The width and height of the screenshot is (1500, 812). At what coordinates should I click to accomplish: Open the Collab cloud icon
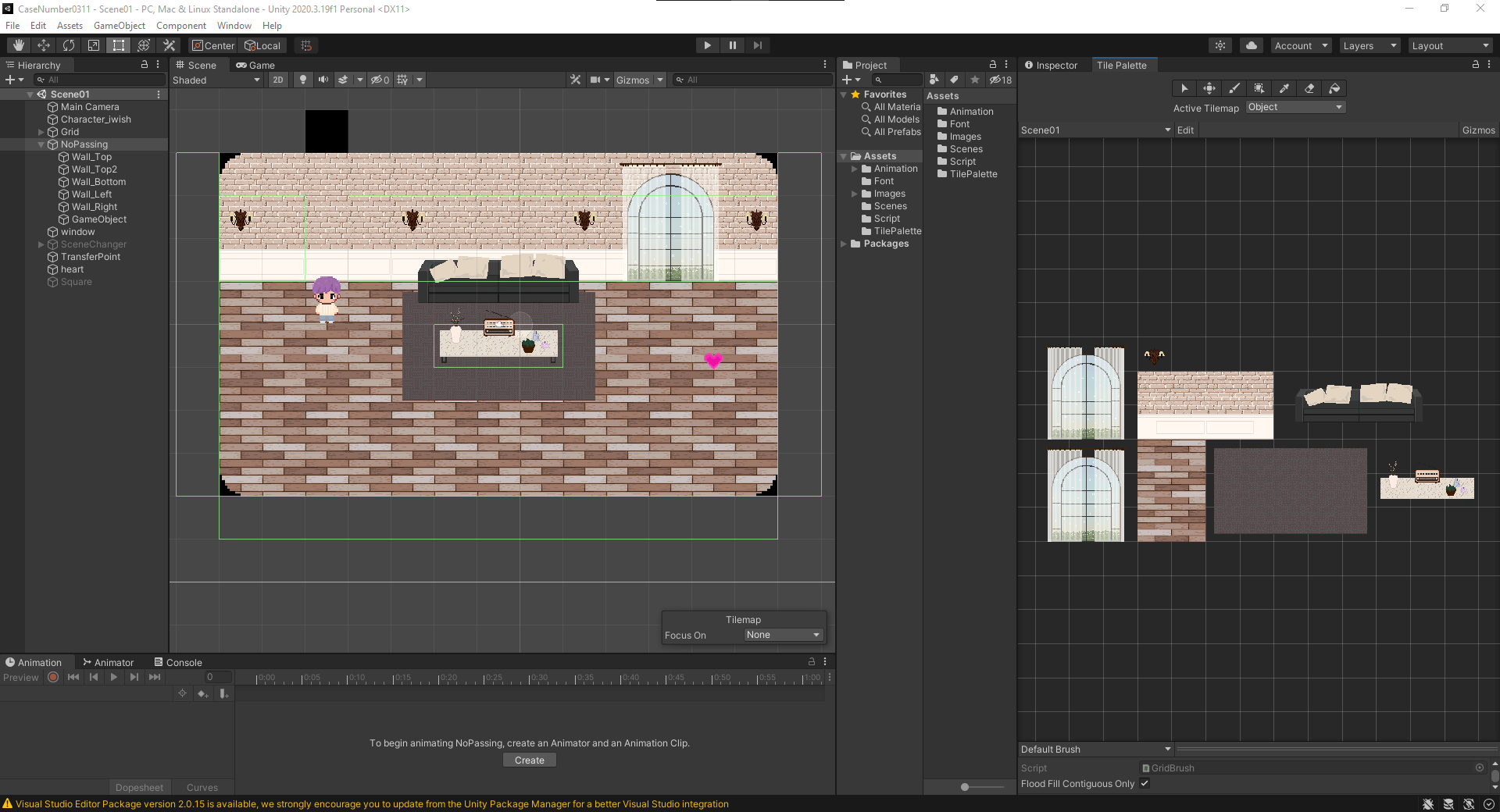pos(1252,45)
